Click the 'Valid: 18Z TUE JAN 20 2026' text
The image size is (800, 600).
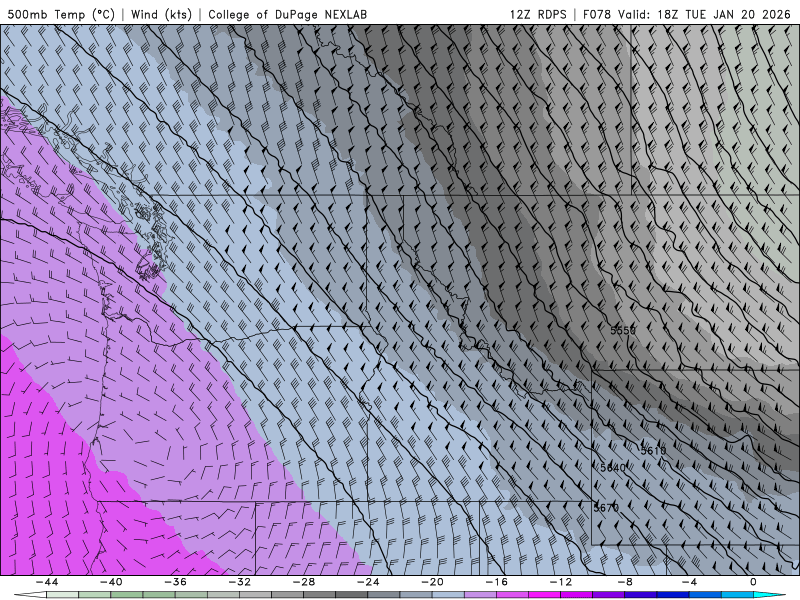click(704, 14)
